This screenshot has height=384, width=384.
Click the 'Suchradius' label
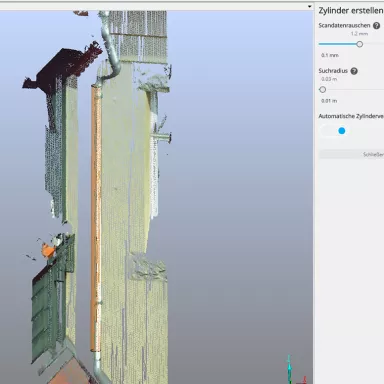[333, 71]
